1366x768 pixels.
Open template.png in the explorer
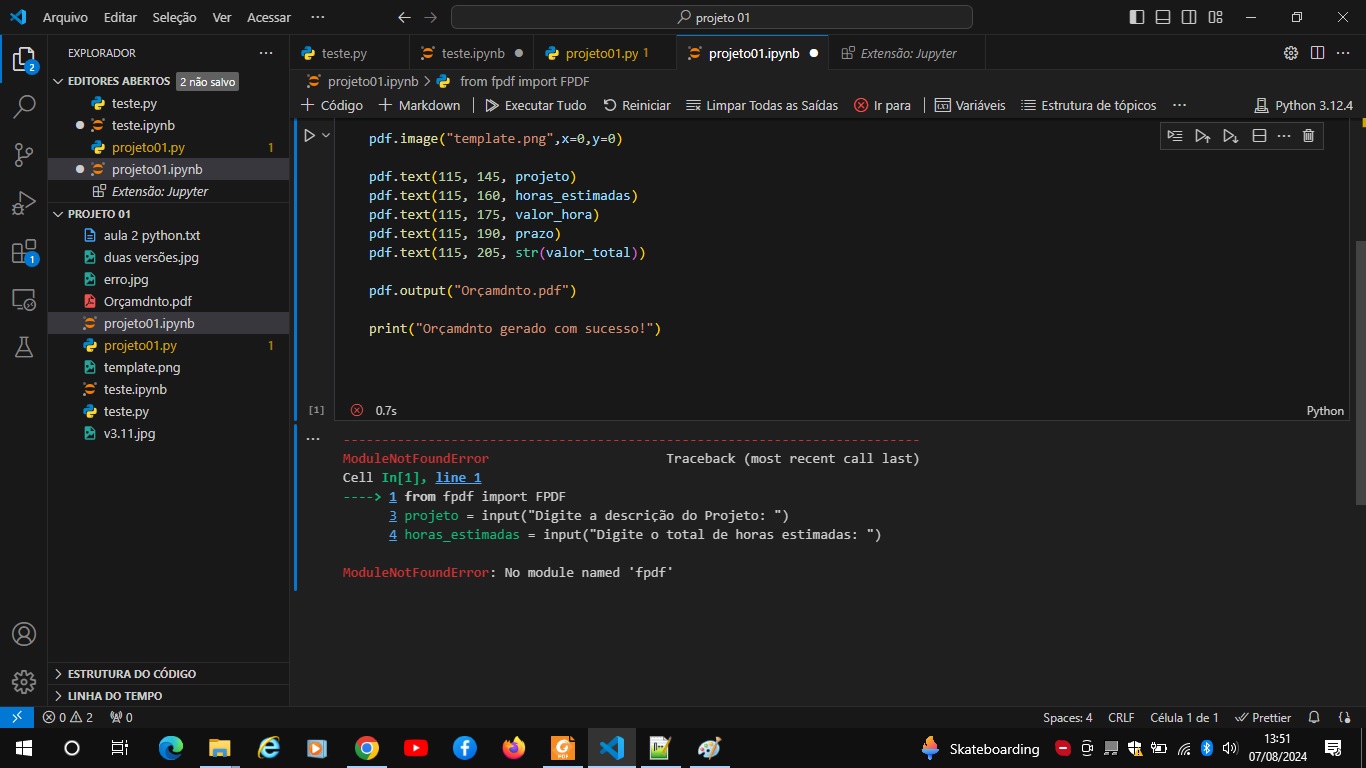tap(142, 367)
